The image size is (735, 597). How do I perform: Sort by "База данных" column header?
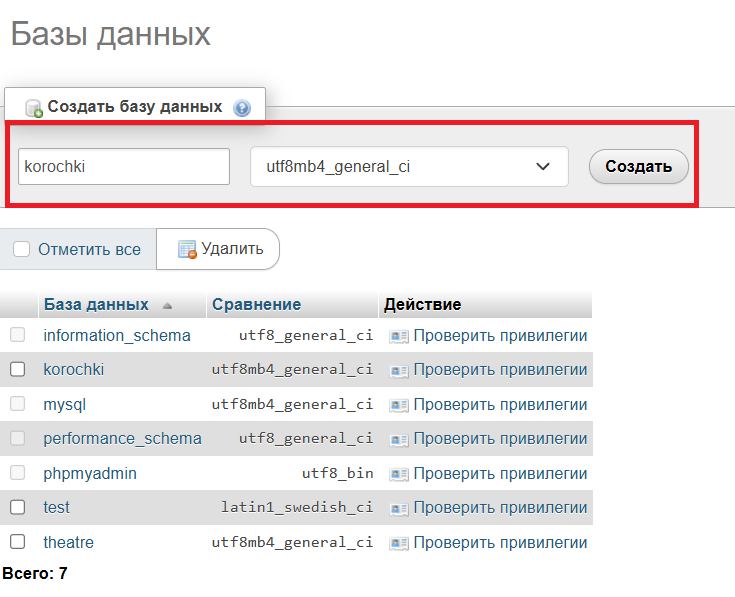pyautogui.click(x=96, y=305)
